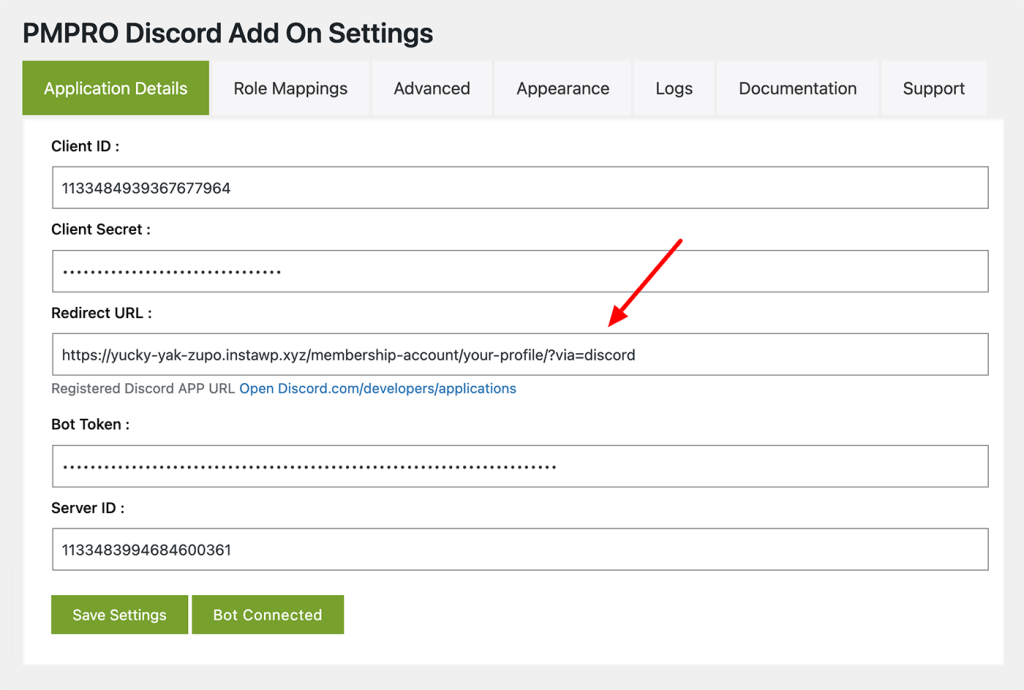1024x690 pixels.
Task: Click the Redirect URL input field
Action: [520, 354]
